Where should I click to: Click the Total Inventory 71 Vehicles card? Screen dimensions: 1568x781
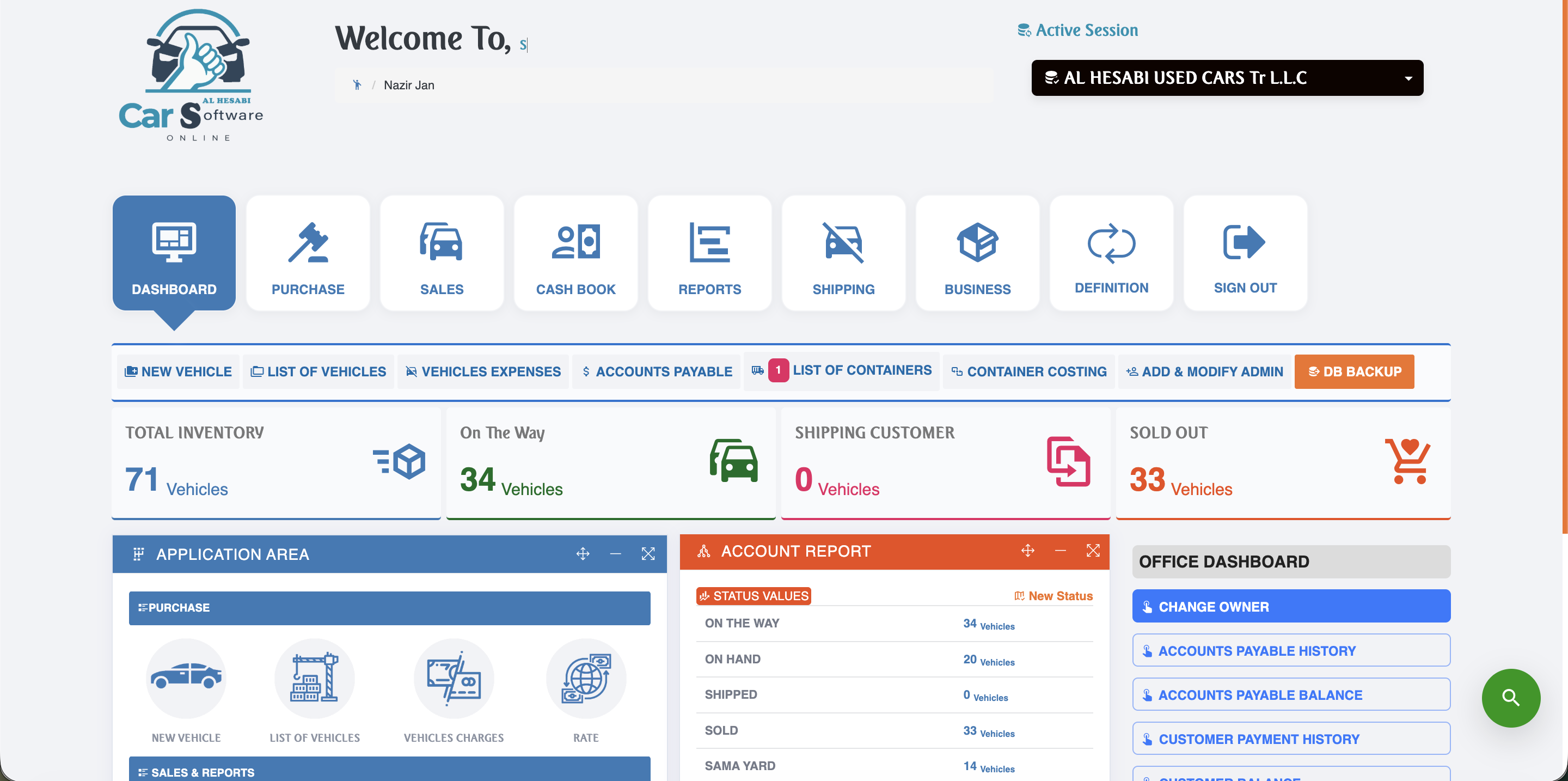[277, 464]
